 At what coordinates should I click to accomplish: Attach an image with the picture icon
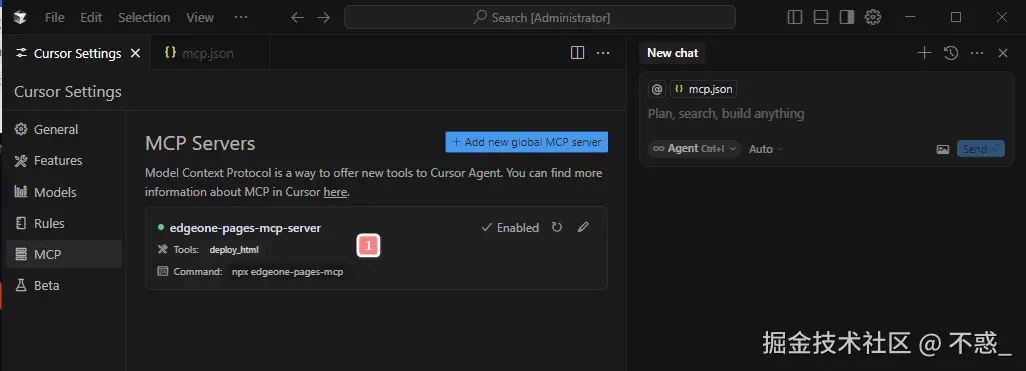coord(943,149)
